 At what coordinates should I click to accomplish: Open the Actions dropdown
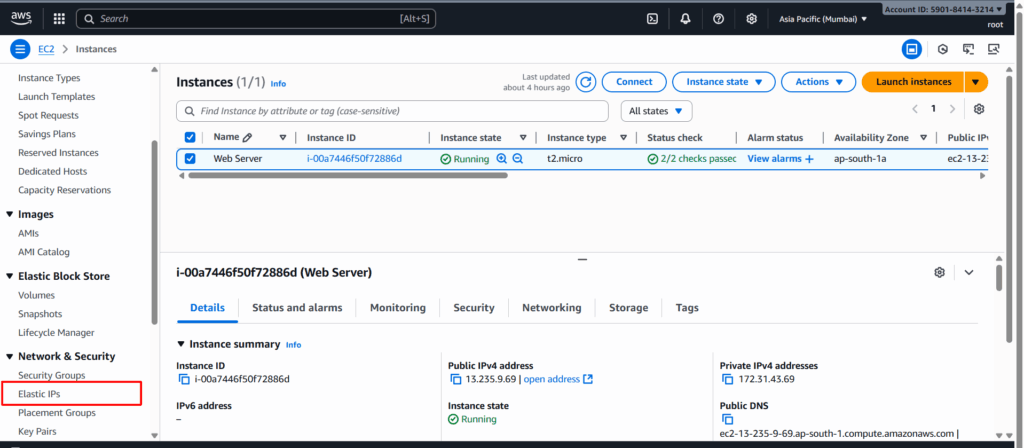(818, 82)
